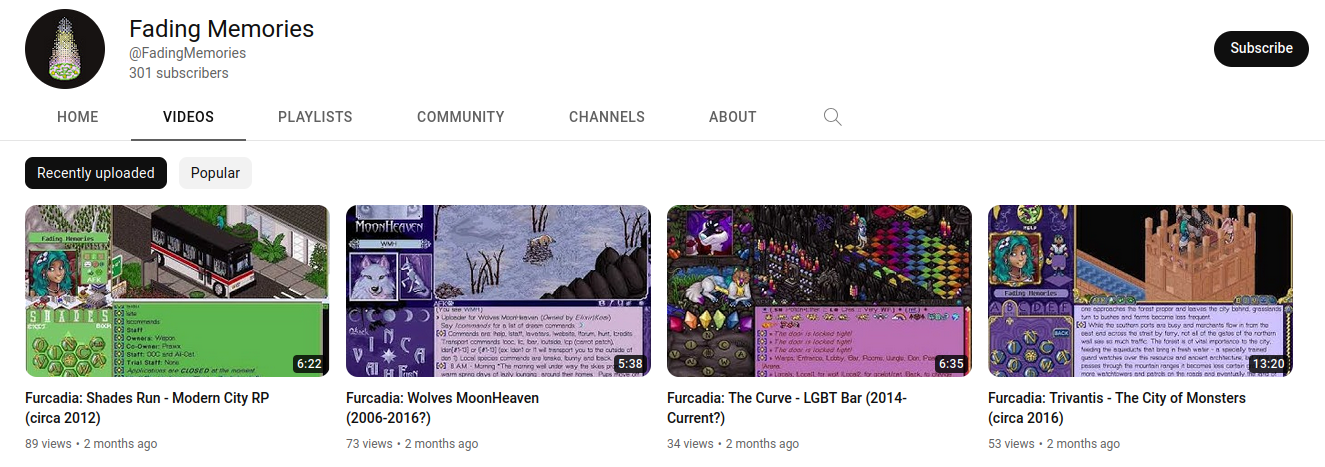This screenshot has width=1325, height=467.
Task: Sort videos by Popular chip
Action: (x=215, y=173)
